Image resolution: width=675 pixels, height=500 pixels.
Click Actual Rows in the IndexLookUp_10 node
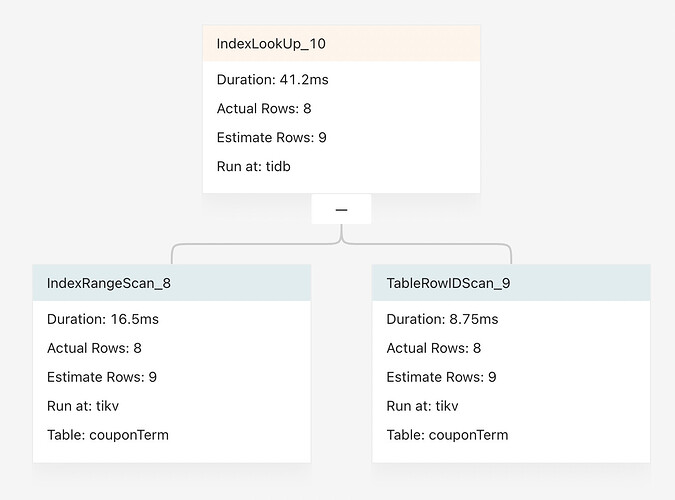(x=264, y=108)
